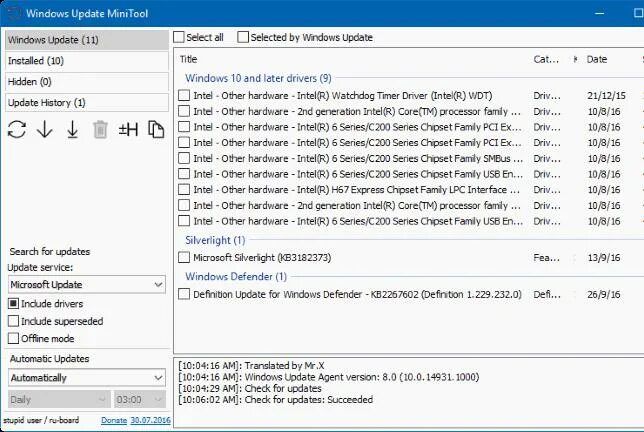This screenshot has height=432, width=644.
Task: Minimize the Windows Update MiniTool window
Action: [600, 13]
